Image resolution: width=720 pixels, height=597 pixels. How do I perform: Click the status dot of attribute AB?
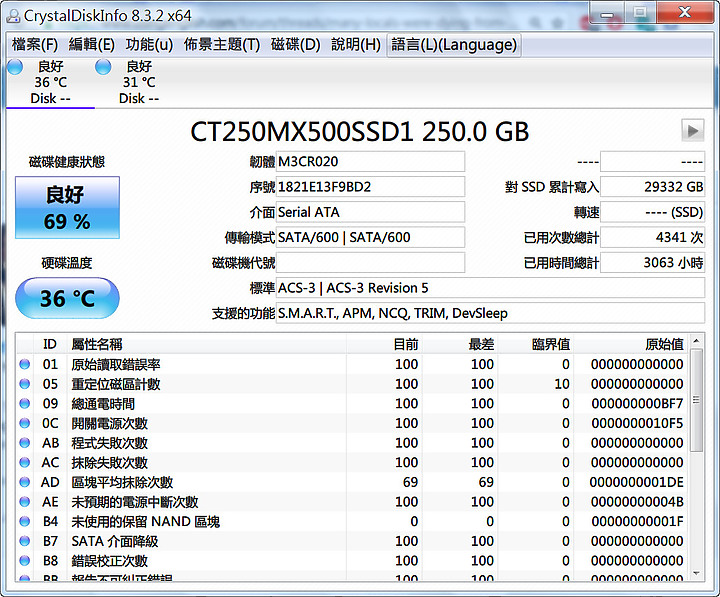pyautogui.click(x=25, y=443)
